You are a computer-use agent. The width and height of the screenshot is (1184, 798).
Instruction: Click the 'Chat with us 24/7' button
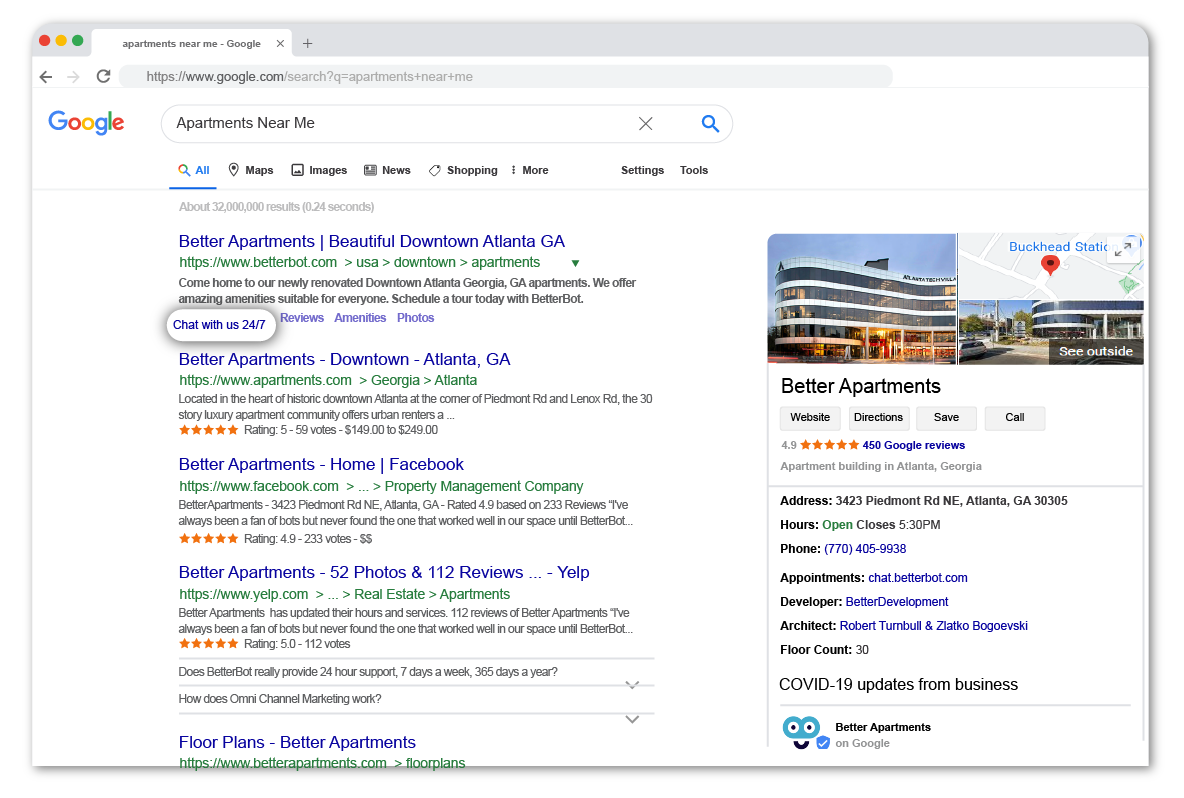pos(220,325)
